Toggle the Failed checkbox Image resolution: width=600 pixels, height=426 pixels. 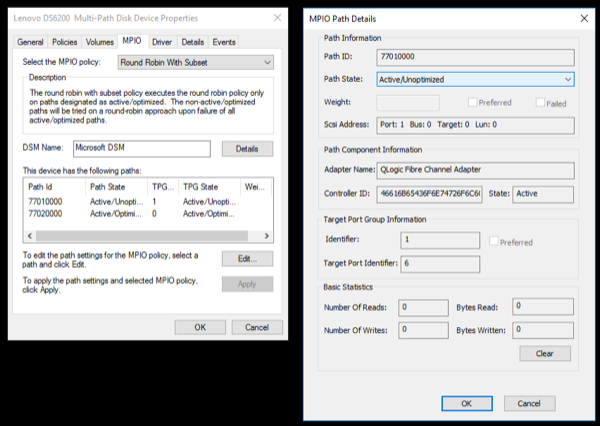(540, 102)
